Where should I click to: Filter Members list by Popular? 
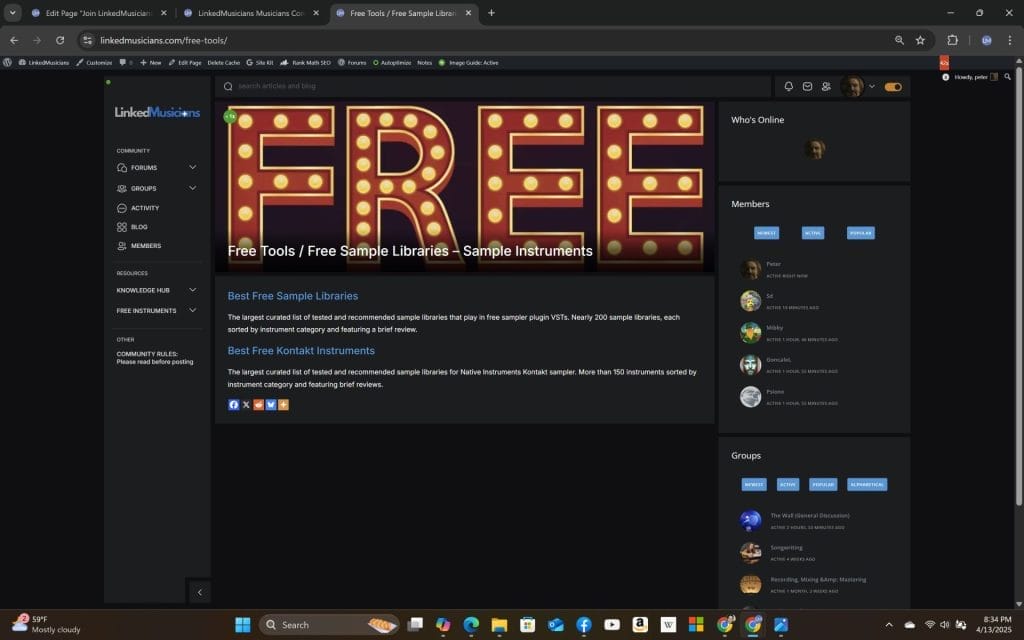tap(860, 233)
